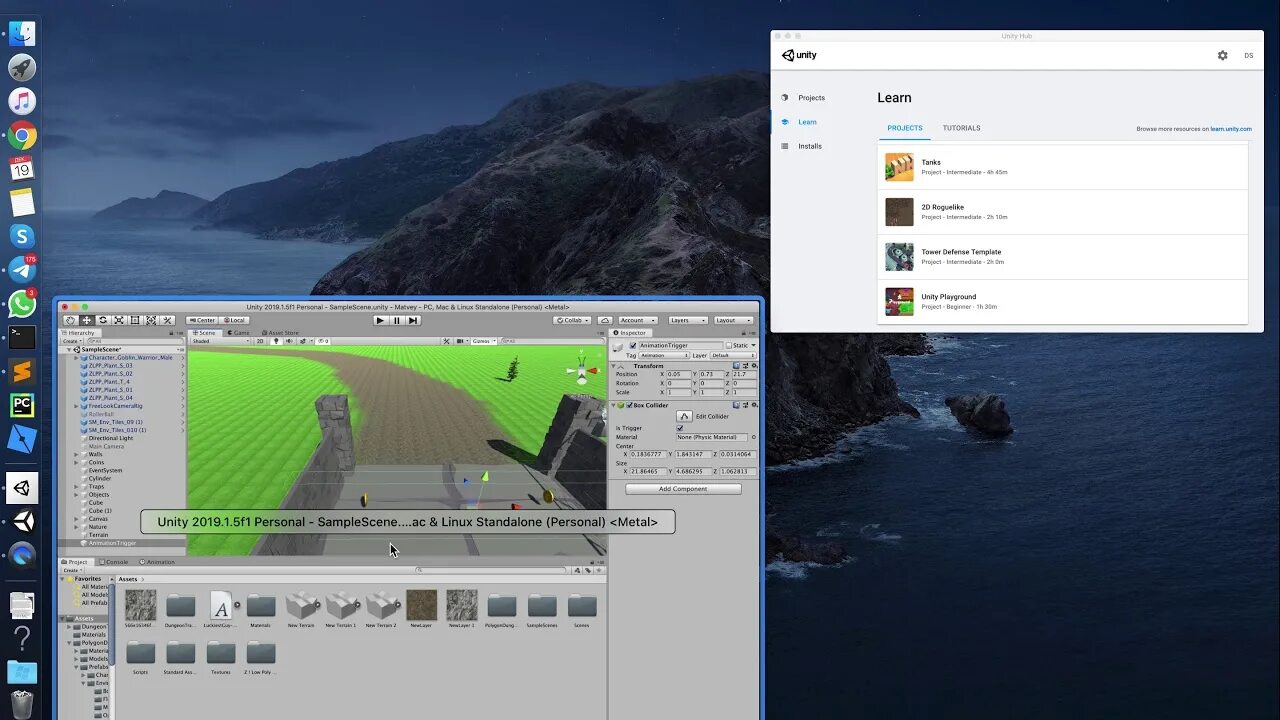
Task: Open Finder from the dock
Action: click(22, 33)
